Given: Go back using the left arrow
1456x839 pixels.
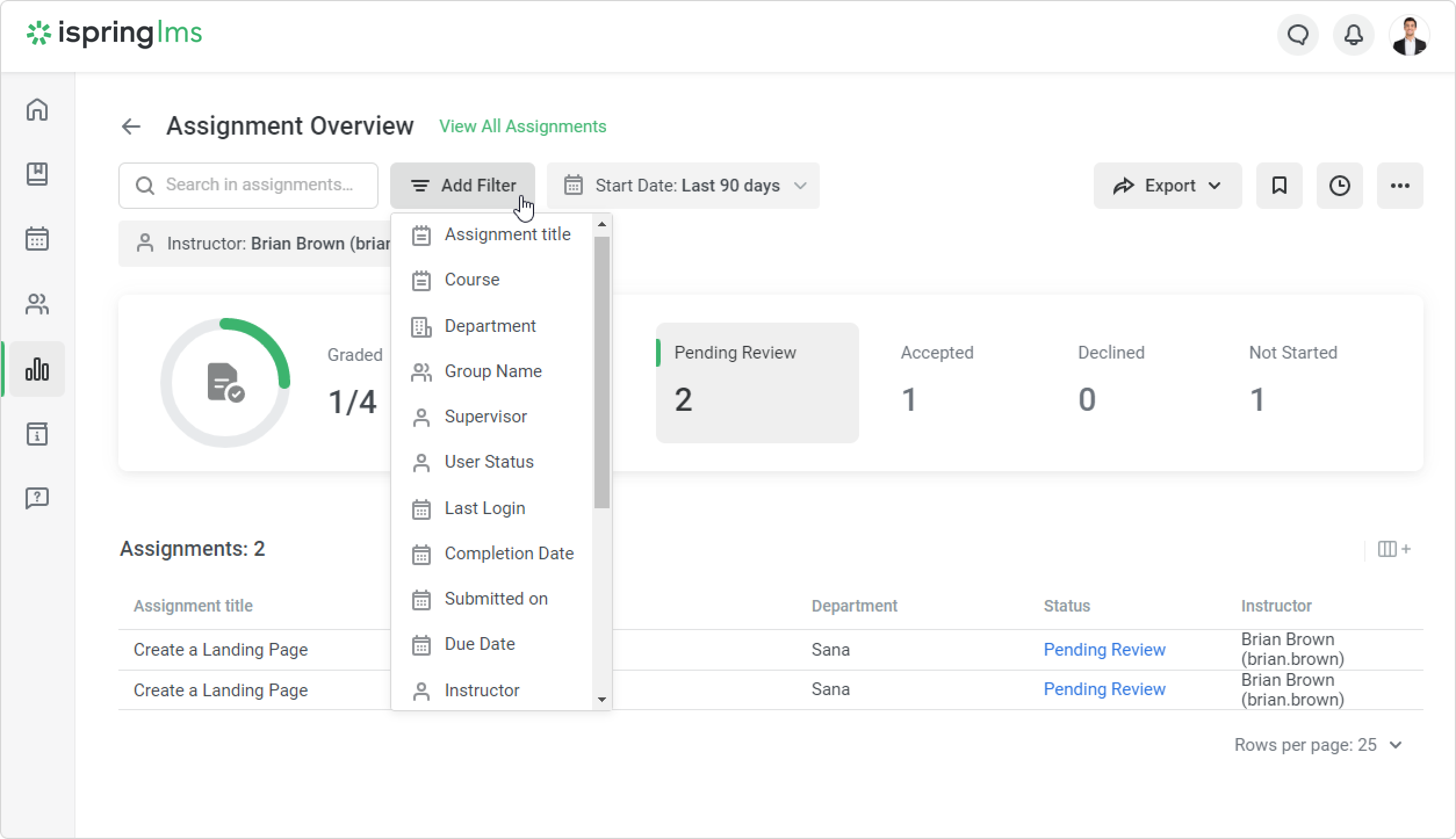Looking at the screenshot, I should [x=131, y=126].
